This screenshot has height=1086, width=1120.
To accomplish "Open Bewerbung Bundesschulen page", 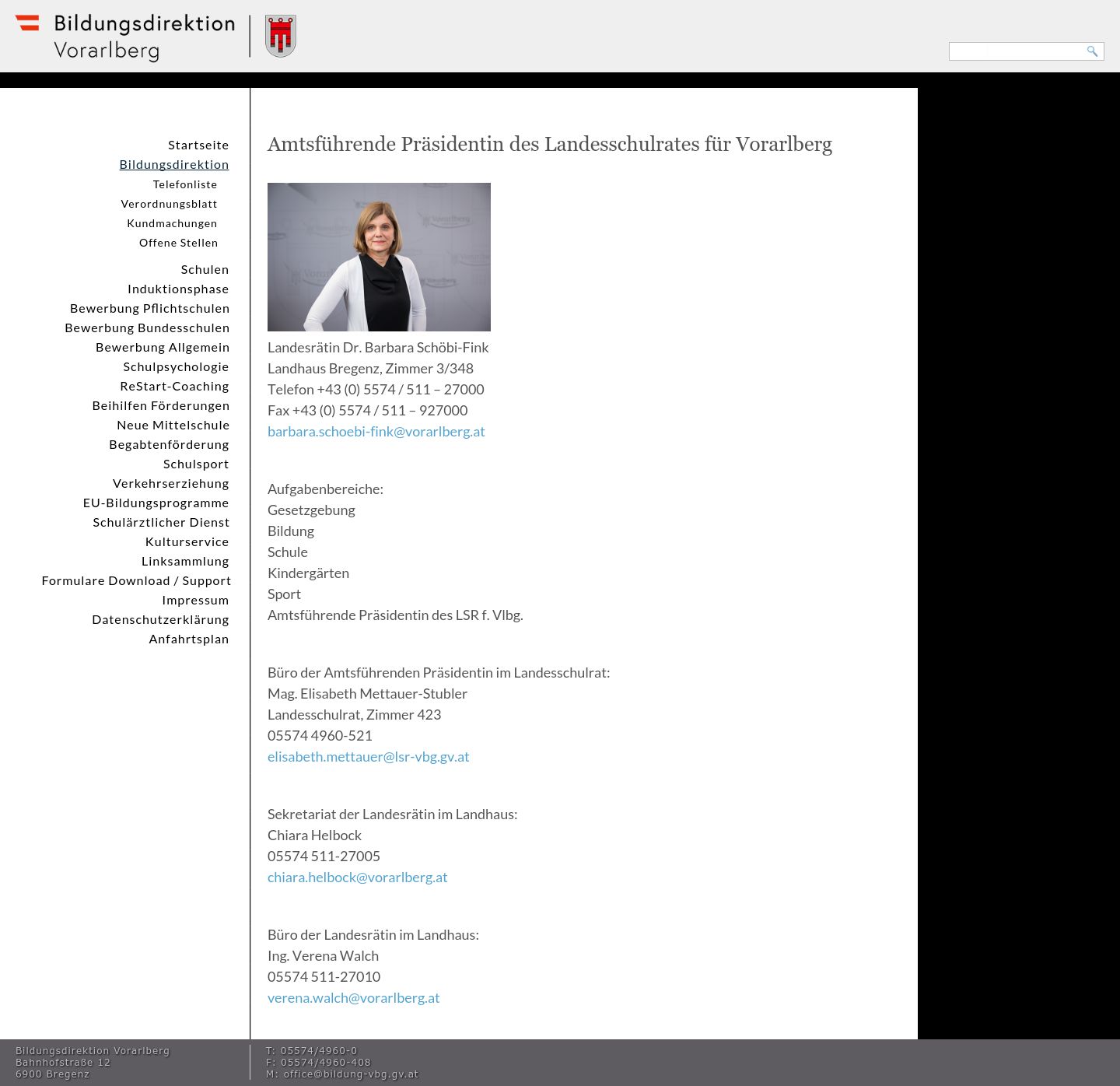I will click(x=147, y=328).
